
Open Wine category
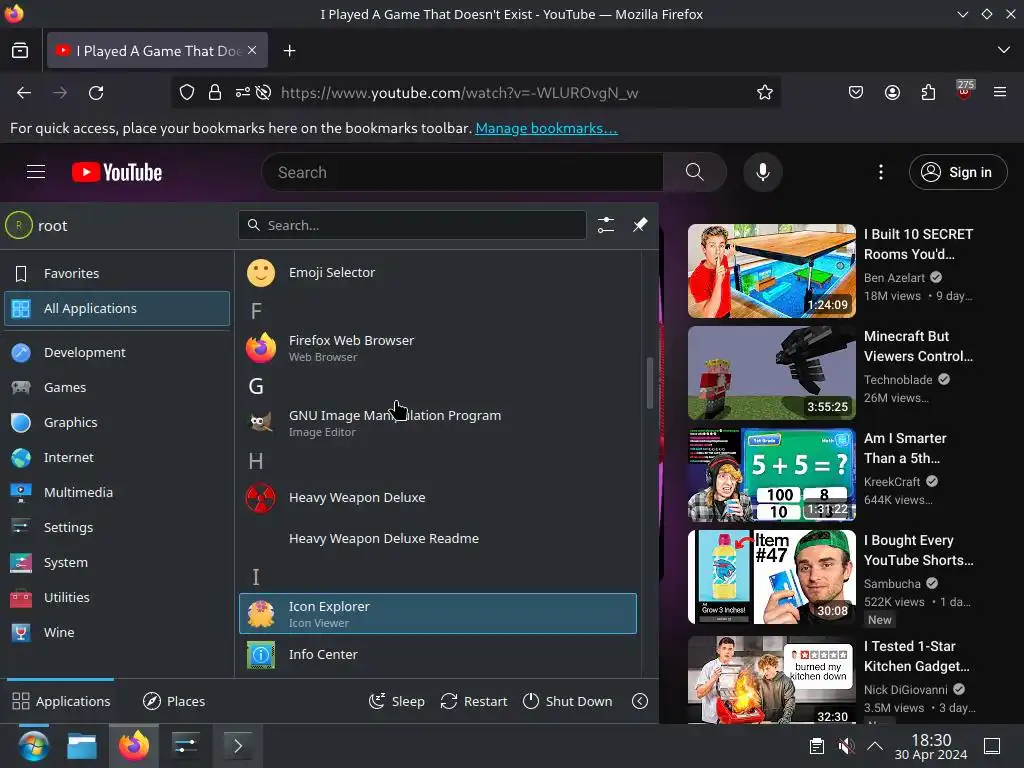click(117, 632)
